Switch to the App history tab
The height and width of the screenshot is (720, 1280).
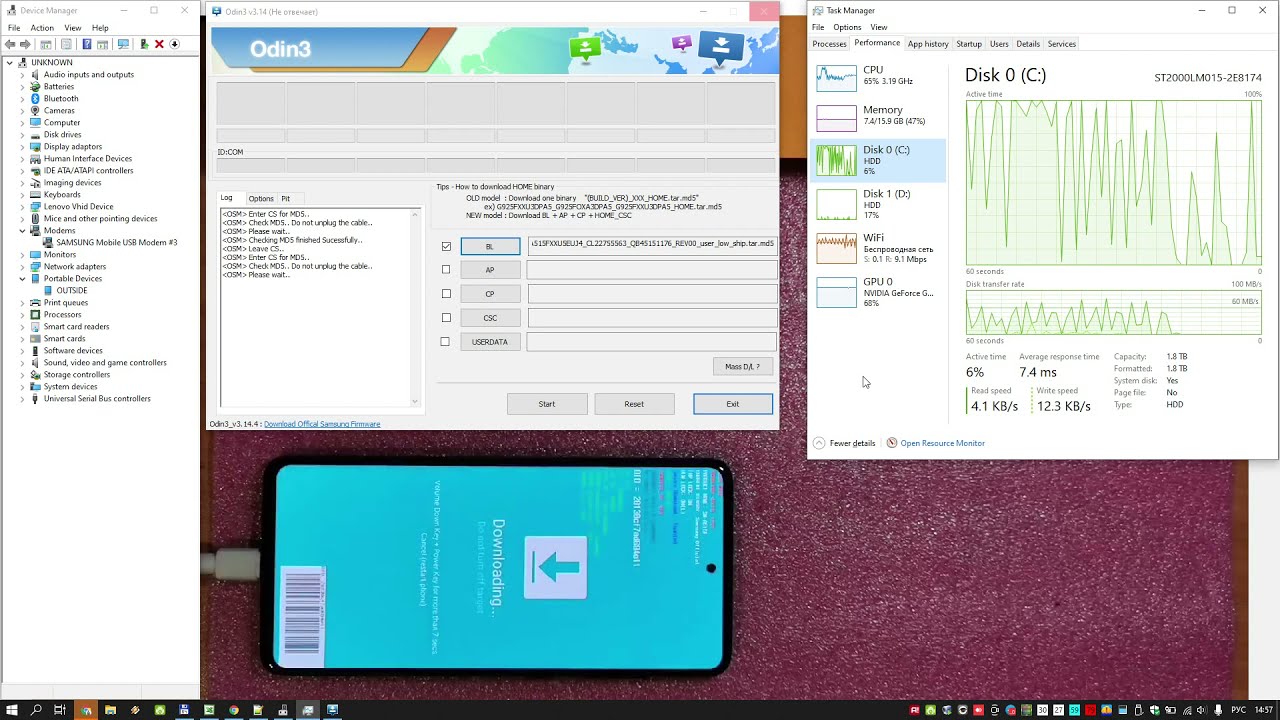pos(928,44)
